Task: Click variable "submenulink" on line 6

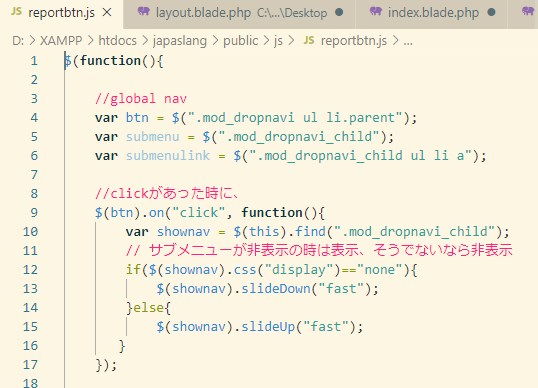Action: [167, 155]
